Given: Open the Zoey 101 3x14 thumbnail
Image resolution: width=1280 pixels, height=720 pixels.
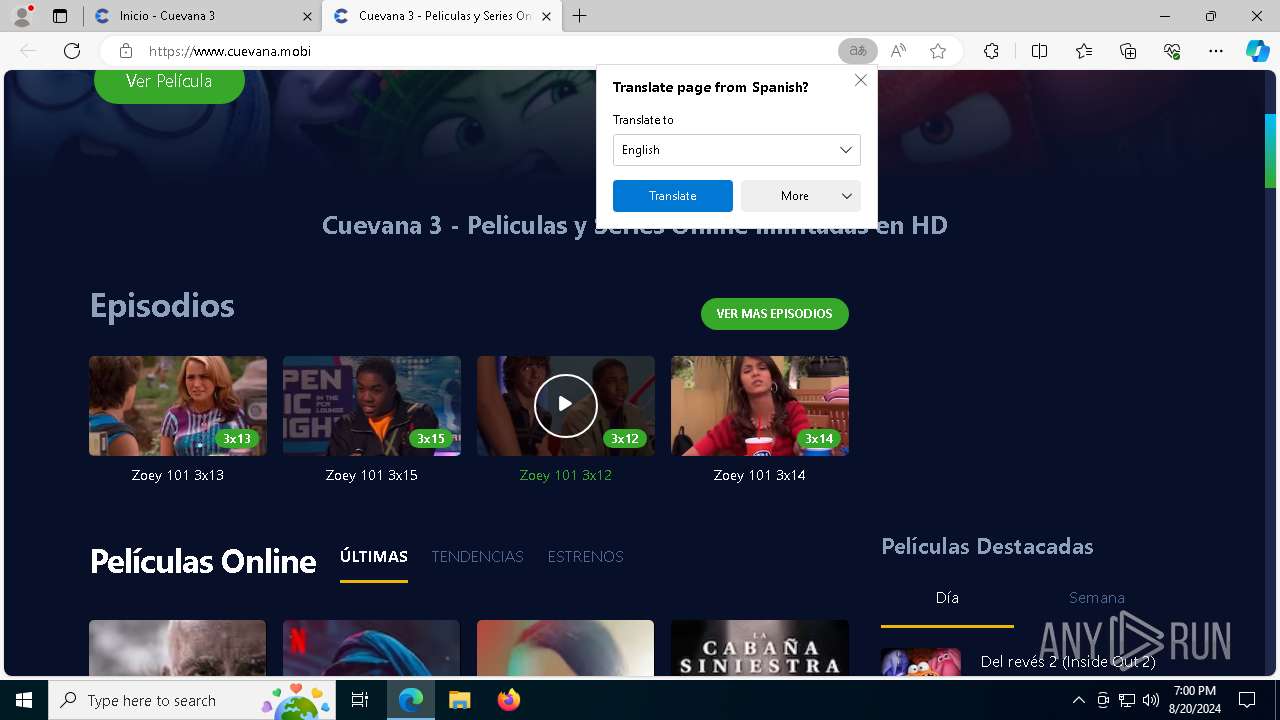Looking at the screenshot, I should coord(760,406).
